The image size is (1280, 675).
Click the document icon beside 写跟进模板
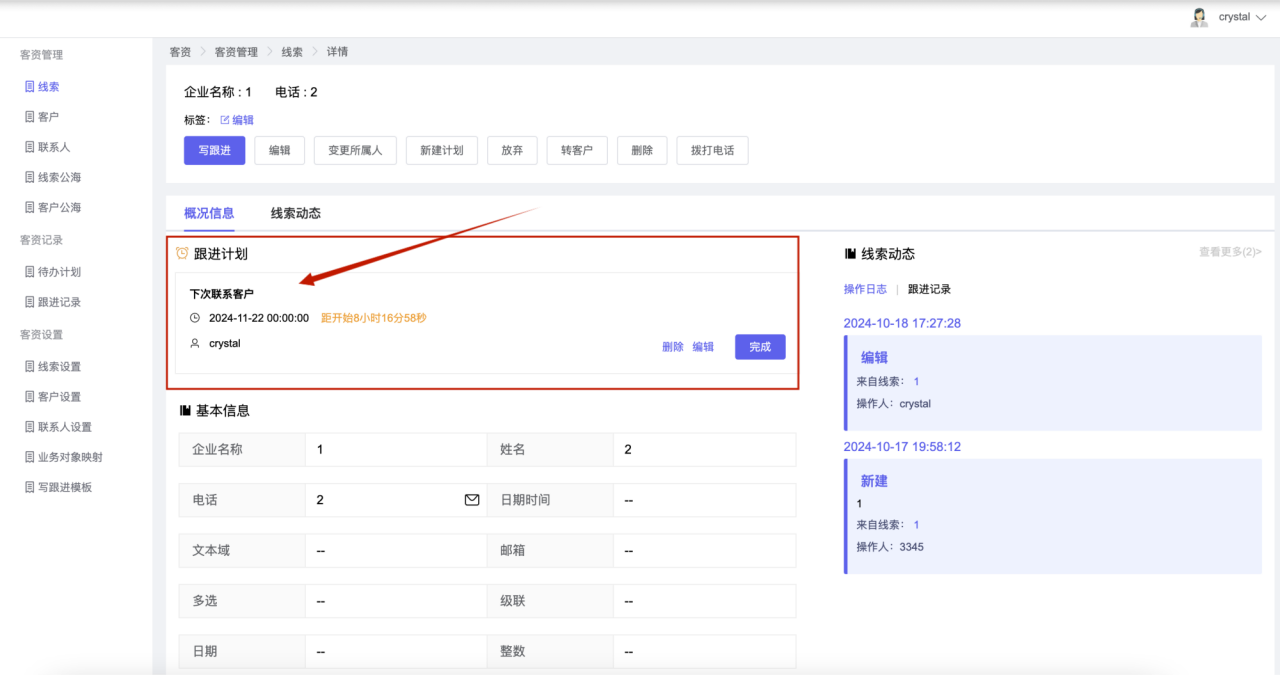click(30, 487)
